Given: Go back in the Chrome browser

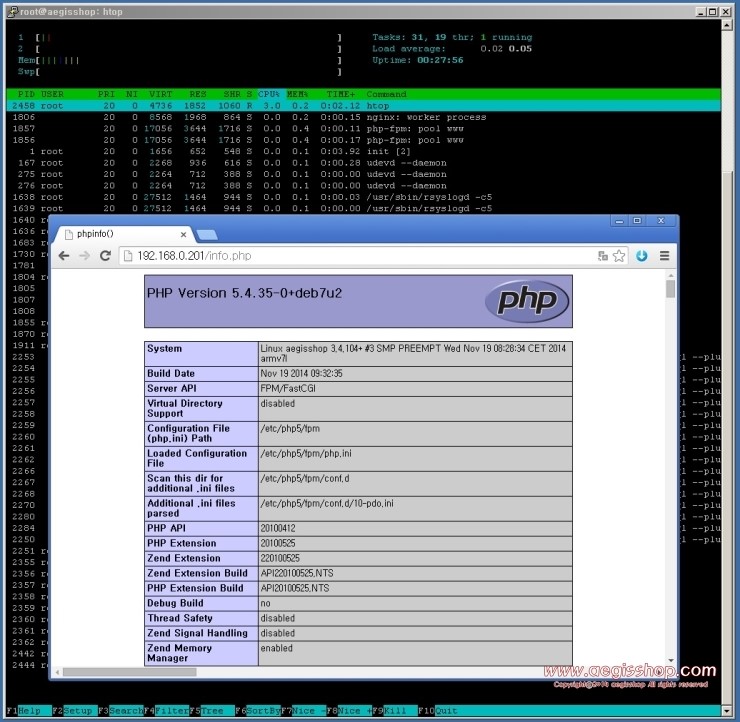Looking at the screenshot, I should pos(64,256).
